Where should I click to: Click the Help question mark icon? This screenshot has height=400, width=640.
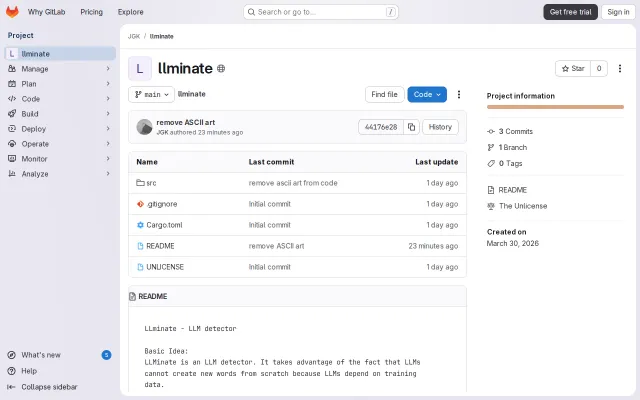12,371
